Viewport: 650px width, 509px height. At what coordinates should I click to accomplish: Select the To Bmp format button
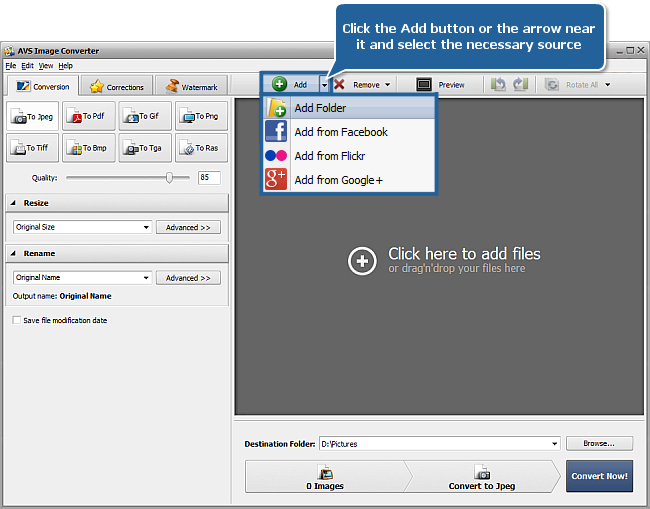89,148
